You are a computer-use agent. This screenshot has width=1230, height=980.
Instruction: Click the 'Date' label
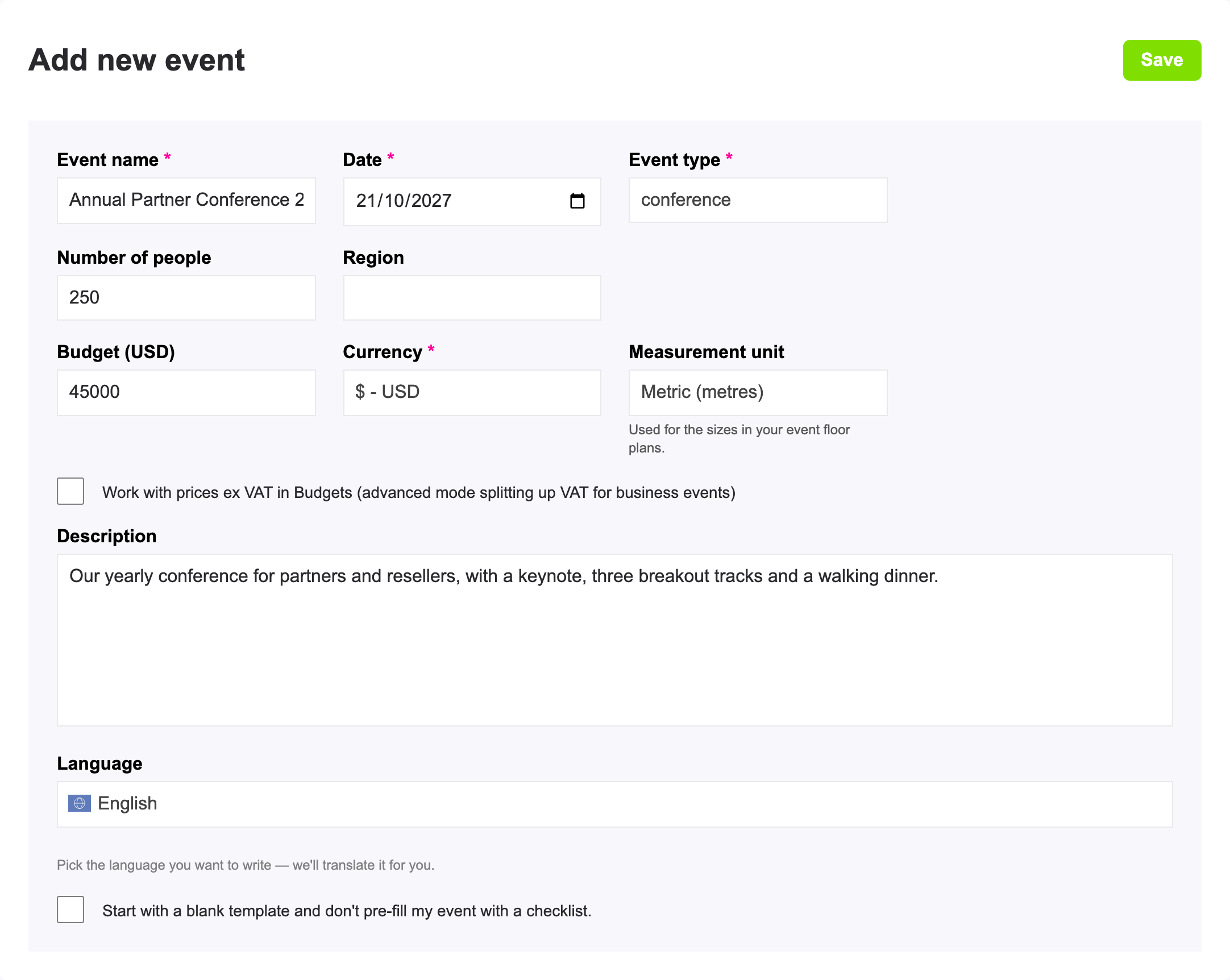tap(362, 160)
